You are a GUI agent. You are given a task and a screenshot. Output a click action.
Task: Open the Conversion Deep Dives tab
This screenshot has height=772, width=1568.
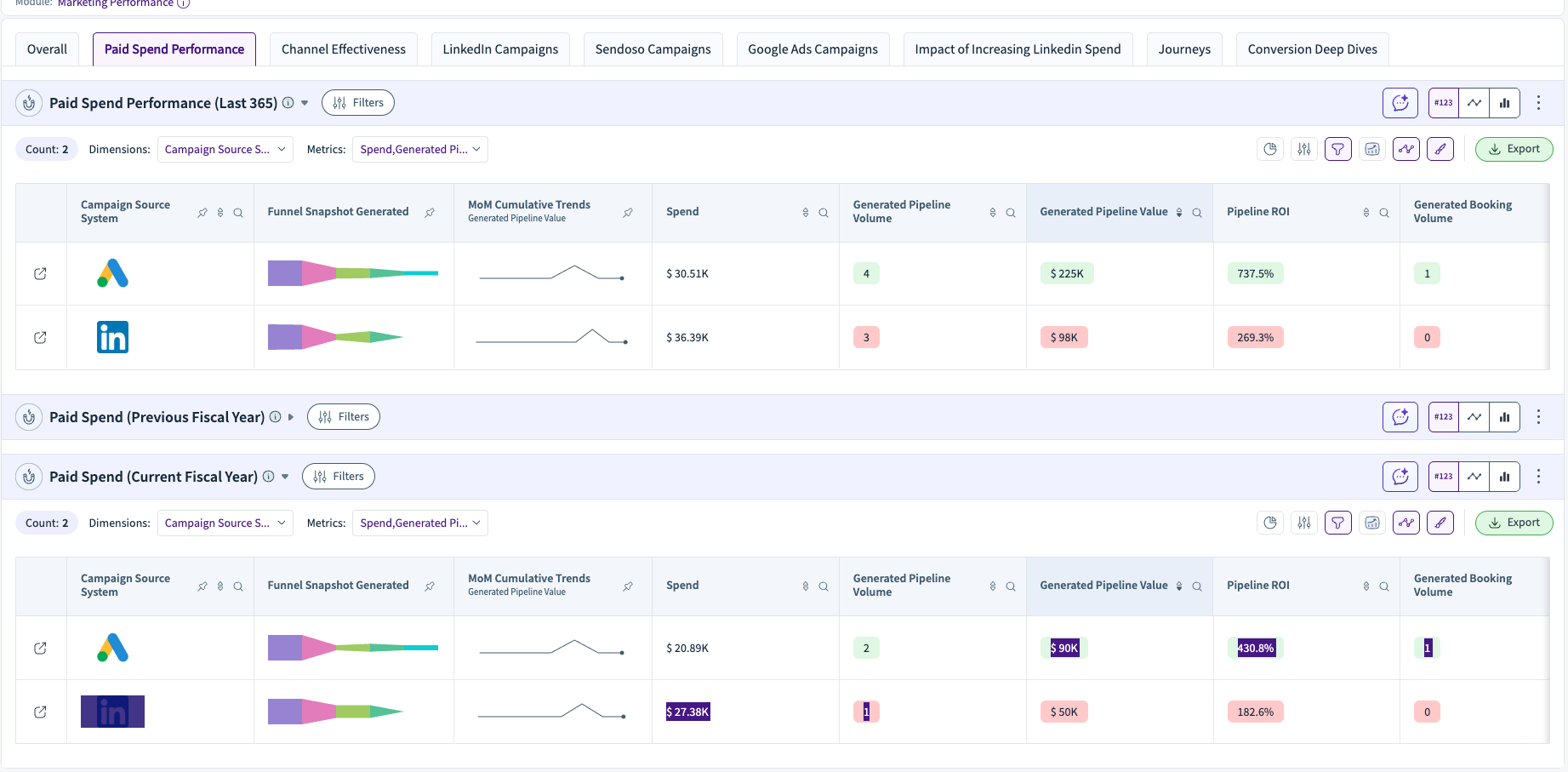point(1312,49)
